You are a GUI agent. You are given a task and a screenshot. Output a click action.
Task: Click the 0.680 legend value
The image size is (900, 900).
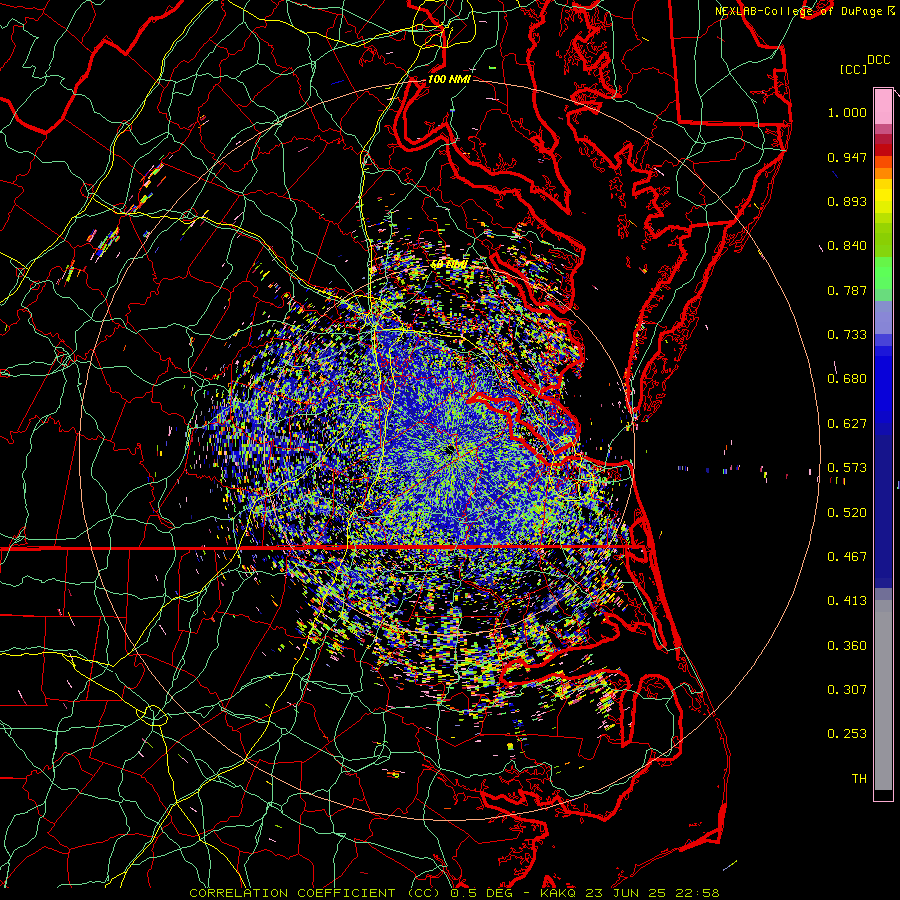click(x=847, y=379)
